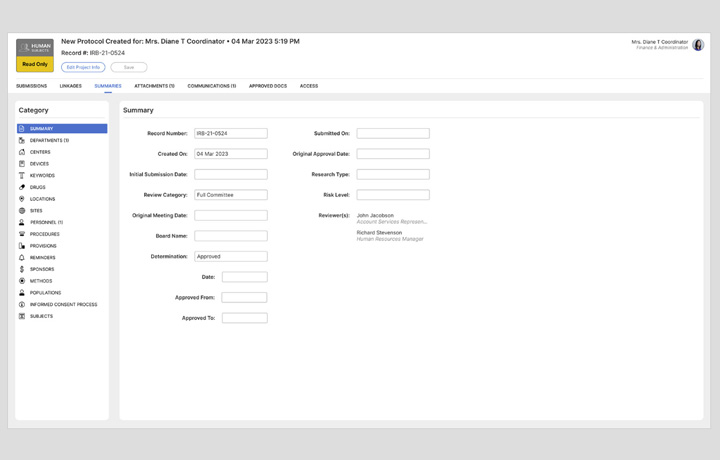The image size is (720, 460).
Task: Open the Linkages tab
Action: coord(71,86)
